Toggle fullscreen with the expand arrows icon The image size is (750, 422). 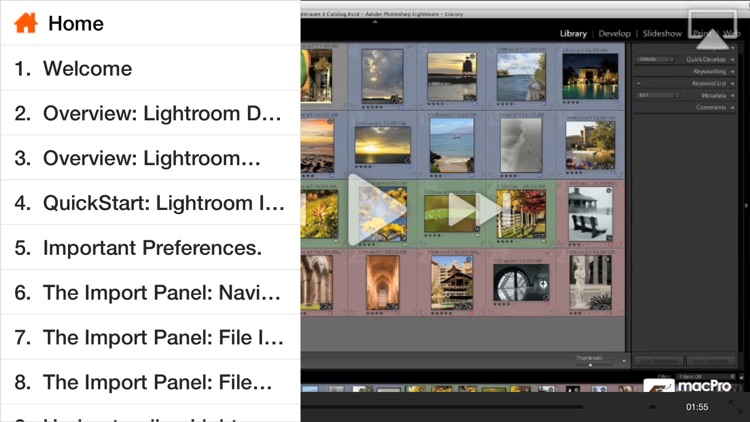[x=736, y=407]
